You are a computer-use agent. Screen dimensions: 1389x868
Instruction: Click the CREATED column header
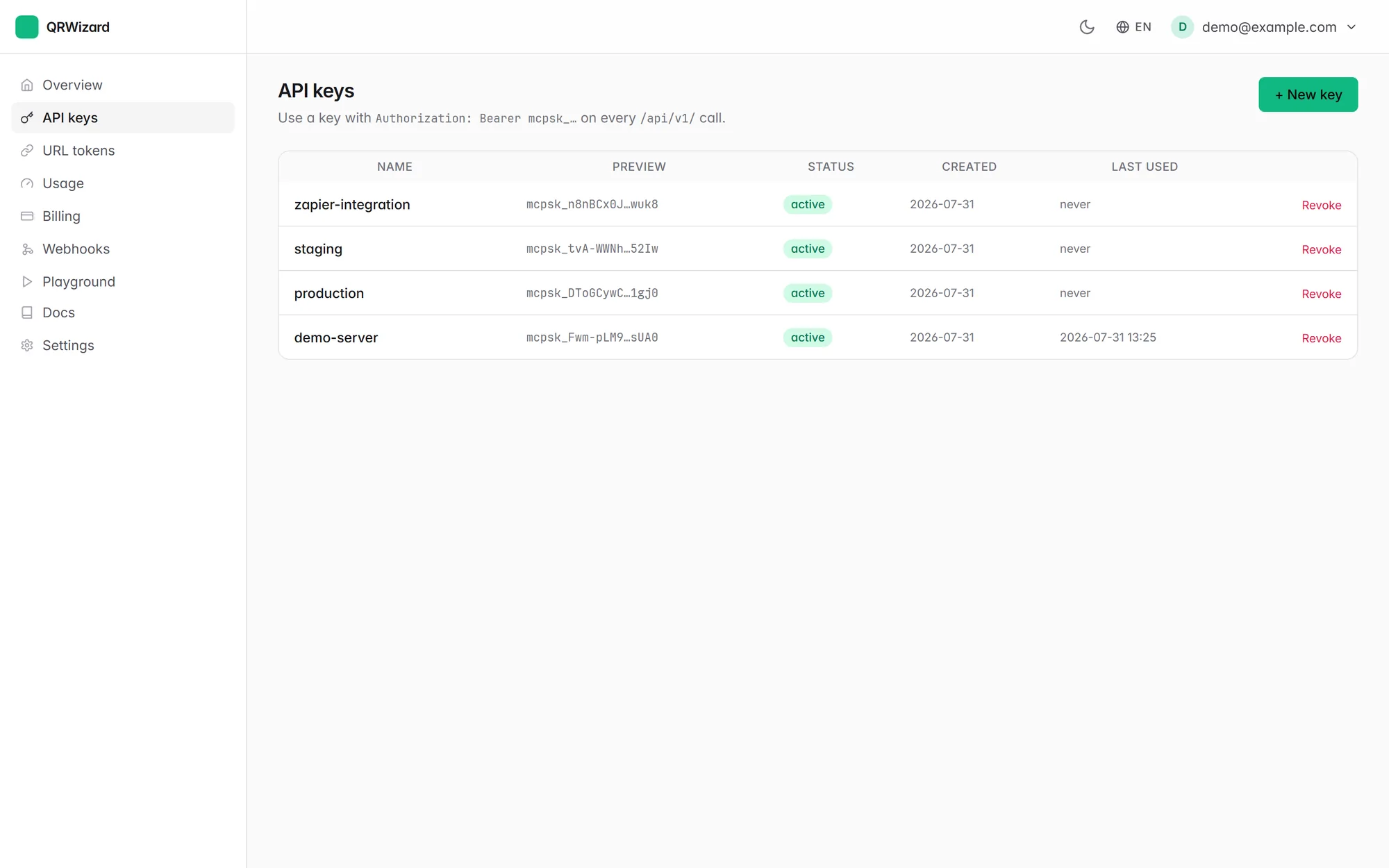(969, 167)
